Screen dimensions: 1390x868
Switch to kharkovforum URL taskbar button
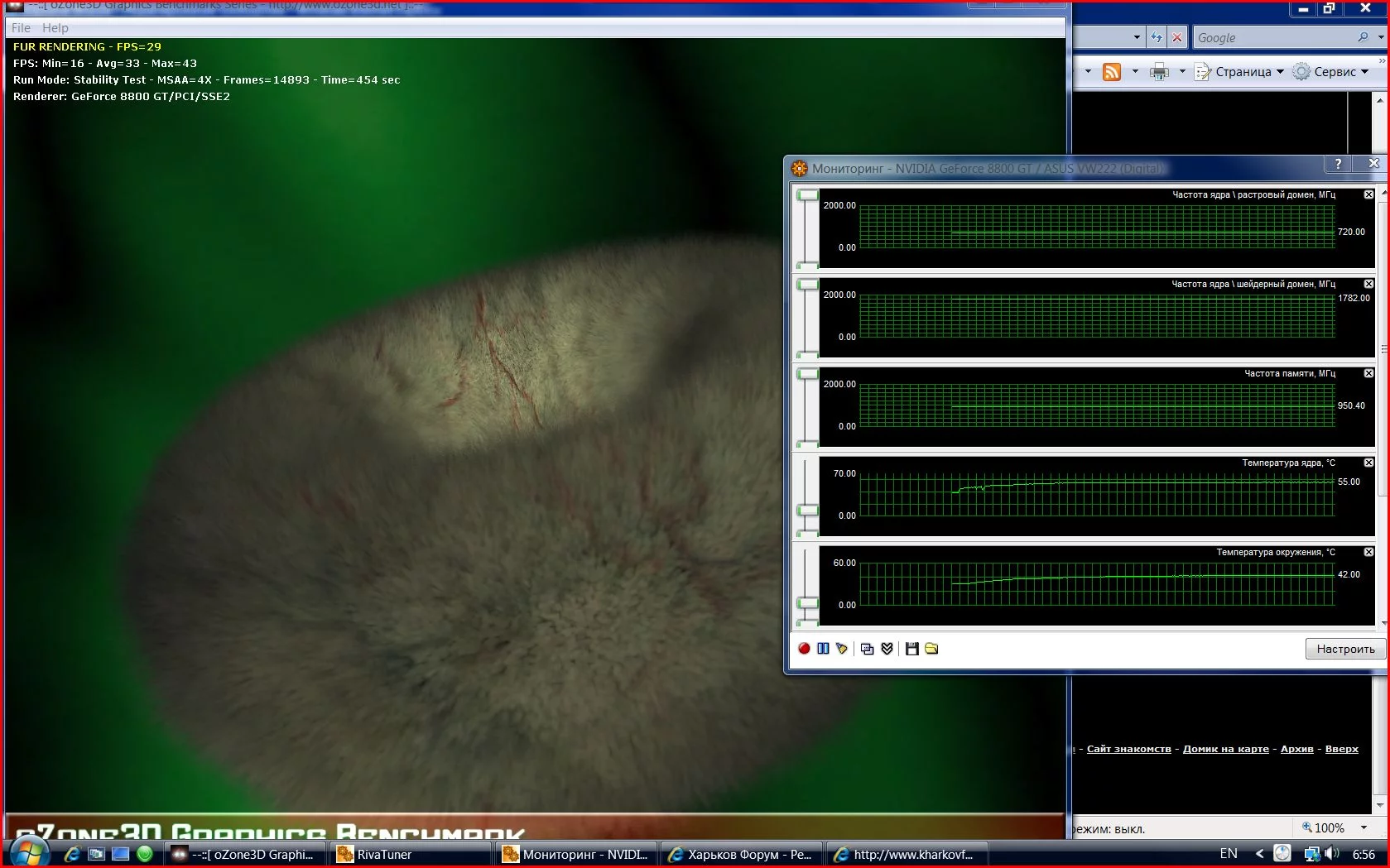click(906, 854)
